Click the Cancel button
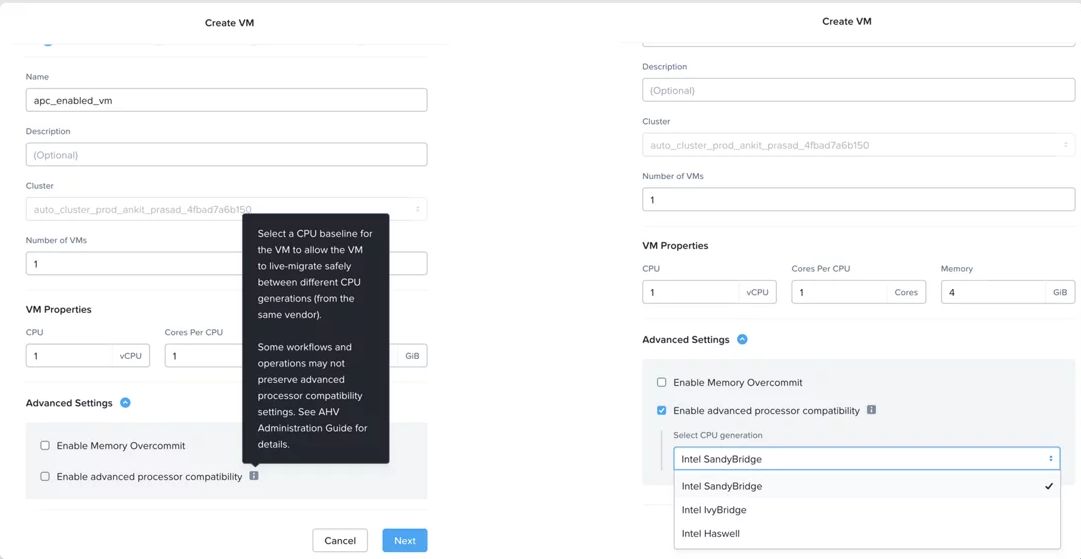The image size is (1081, 559). tap(340, 540)
